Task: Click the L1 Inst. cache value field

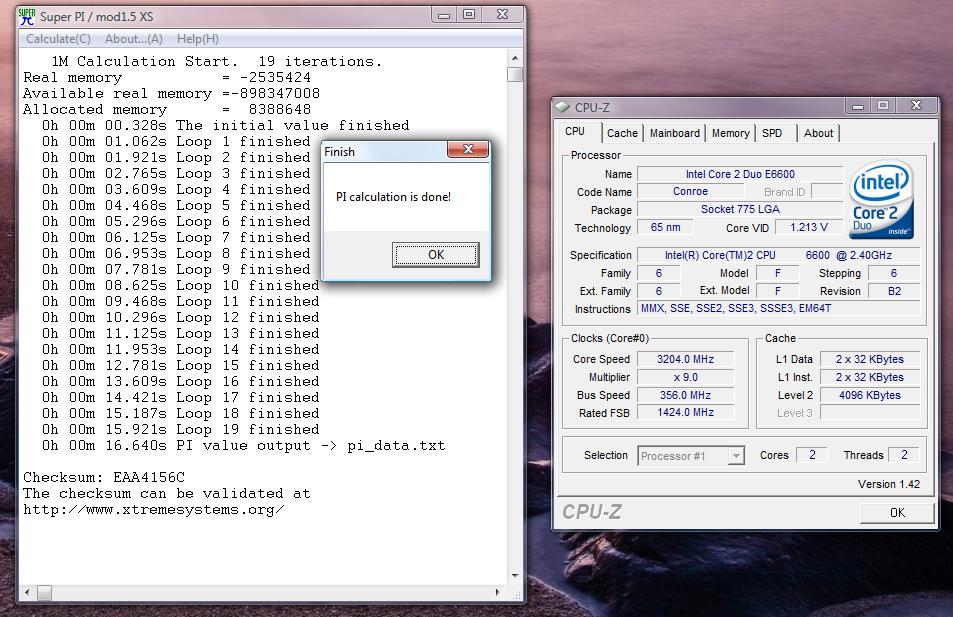Action: pyautogui.click(x=870, y=377)
